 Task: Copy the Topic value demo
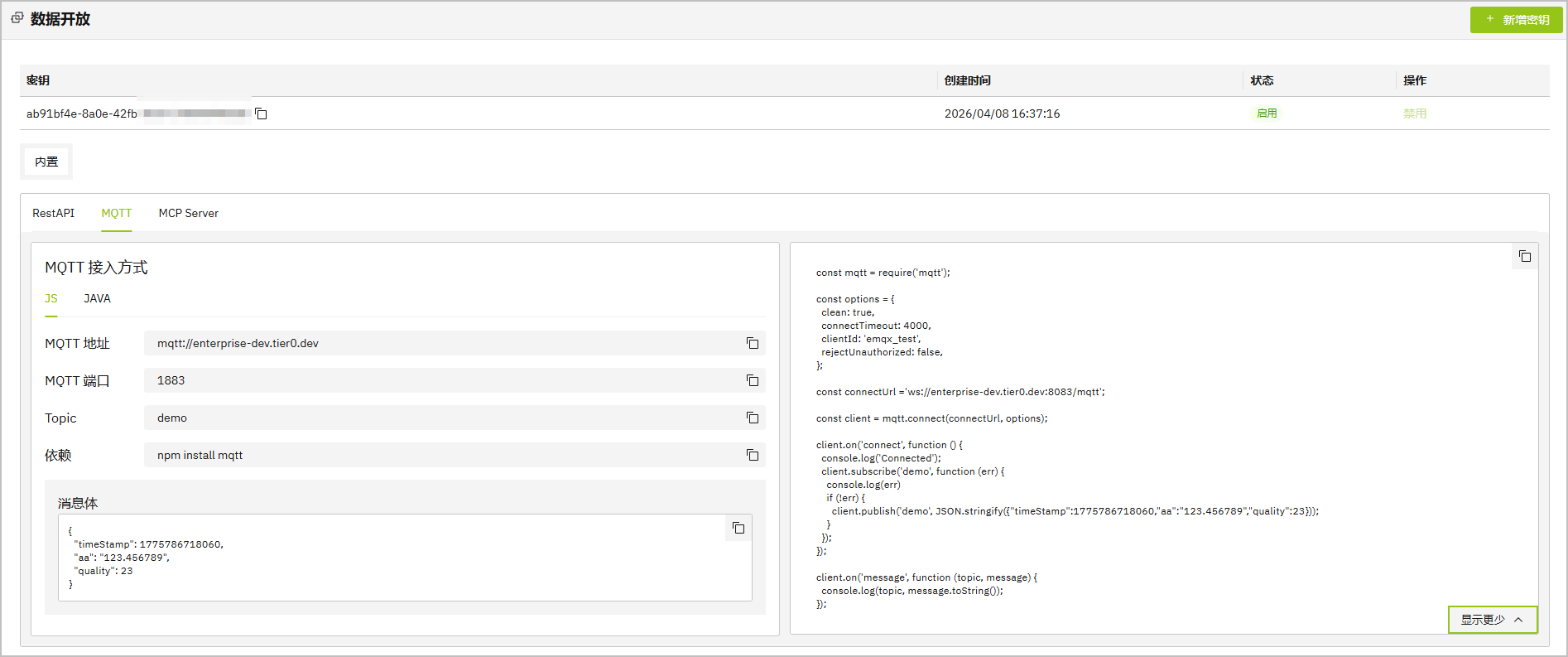click(x=753, y=418)
